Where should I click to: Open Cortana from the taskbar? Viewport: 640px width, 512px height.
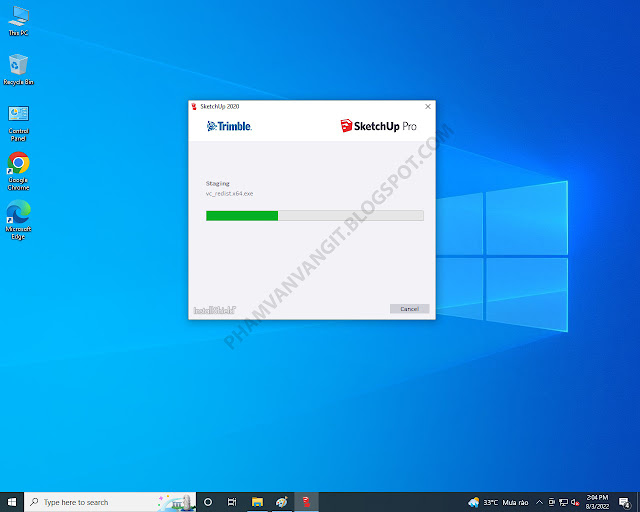pyautogui.click(x=208, y=502)
